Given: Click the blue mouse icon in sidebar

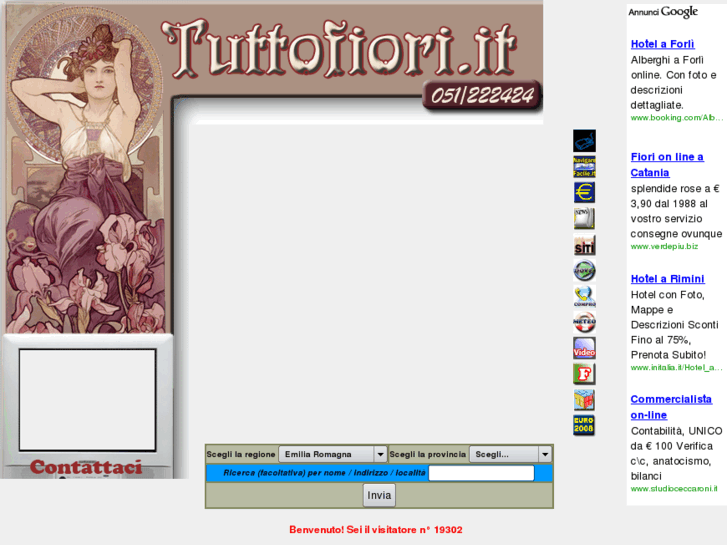Looking at the screenshot, I should (584, 141).
